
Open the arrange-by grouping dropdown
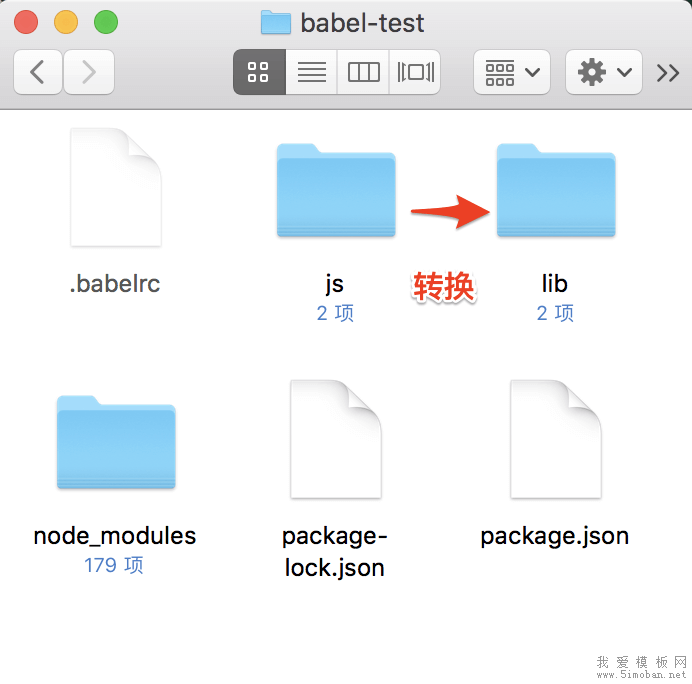pos(511,72)
